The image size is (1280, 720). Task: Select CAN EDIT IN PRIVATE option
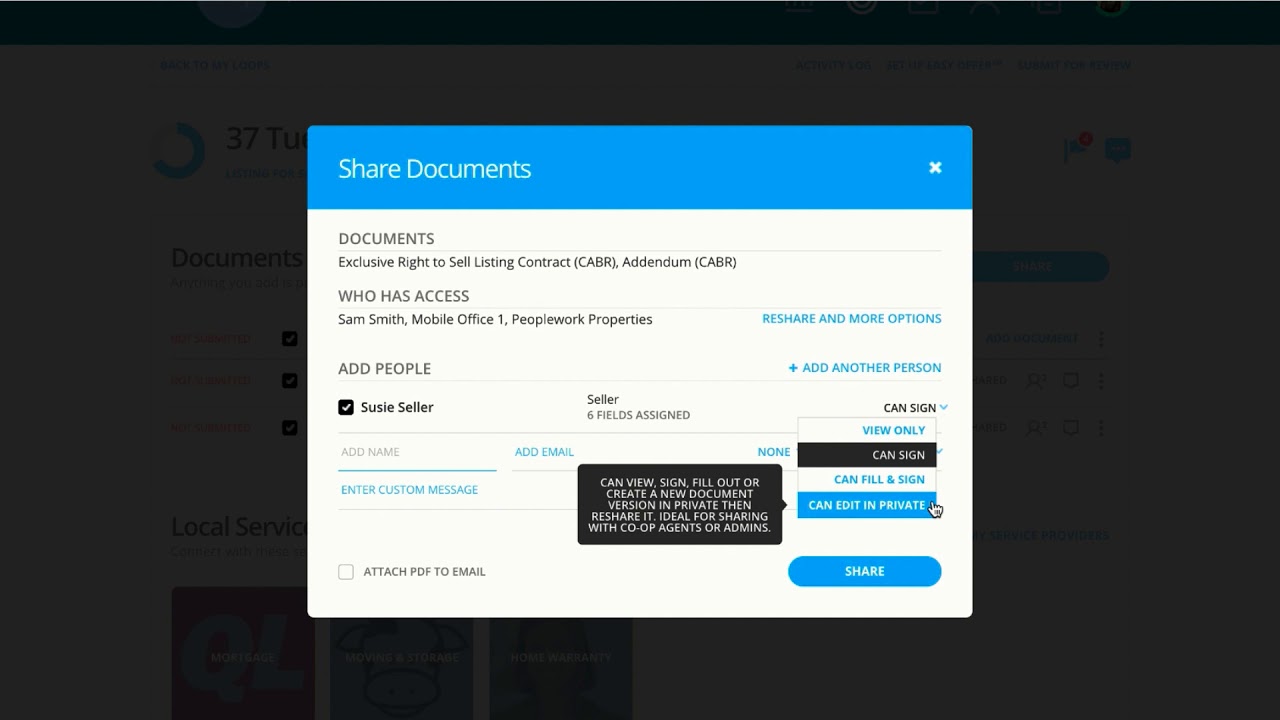[867, 505]
